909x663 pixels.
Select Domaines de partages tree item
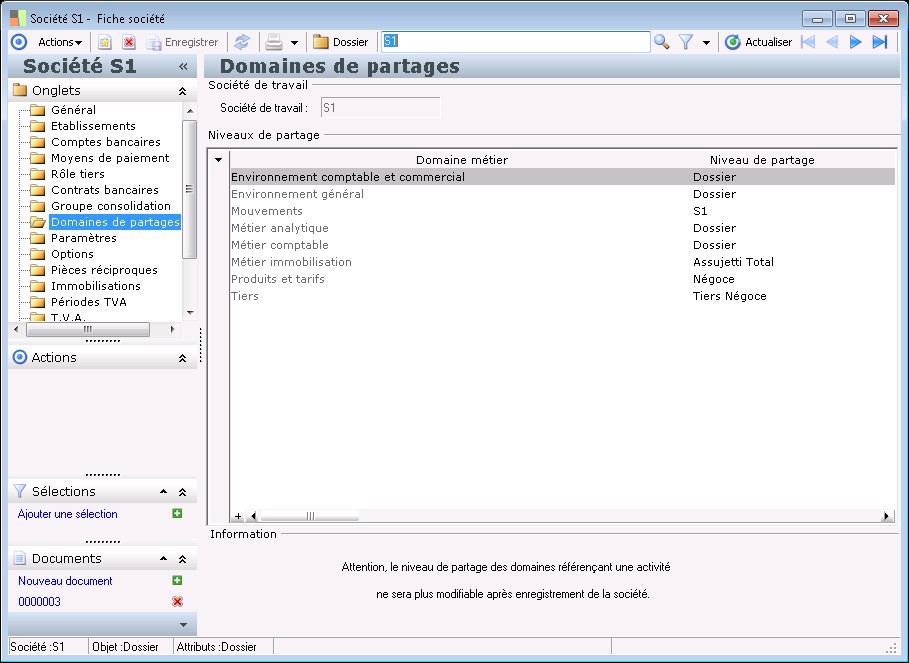(115, 222)
